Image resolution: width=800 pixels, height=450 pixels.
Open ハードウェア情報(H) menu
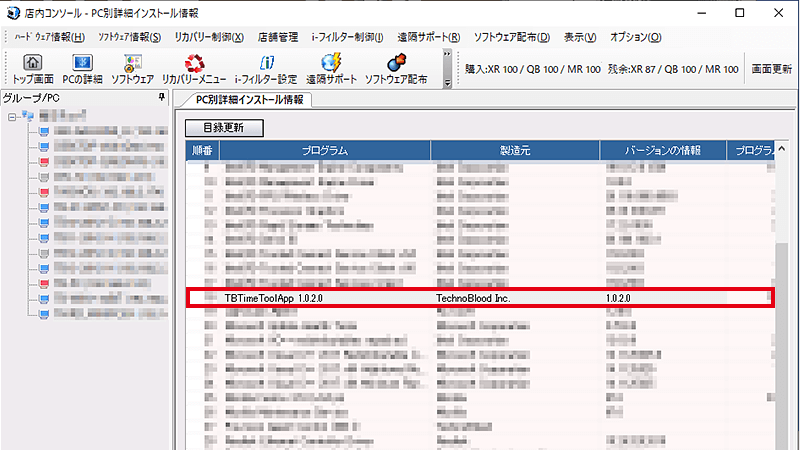point(49,37)
